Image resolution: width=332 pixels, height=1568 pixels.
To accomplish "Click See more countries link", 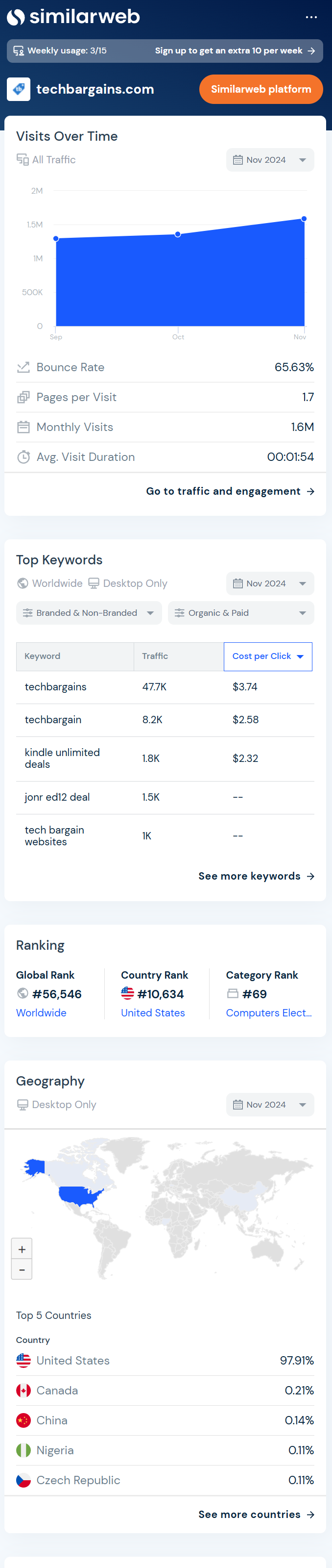I will pyautogui.click(x=256, y=1515).
